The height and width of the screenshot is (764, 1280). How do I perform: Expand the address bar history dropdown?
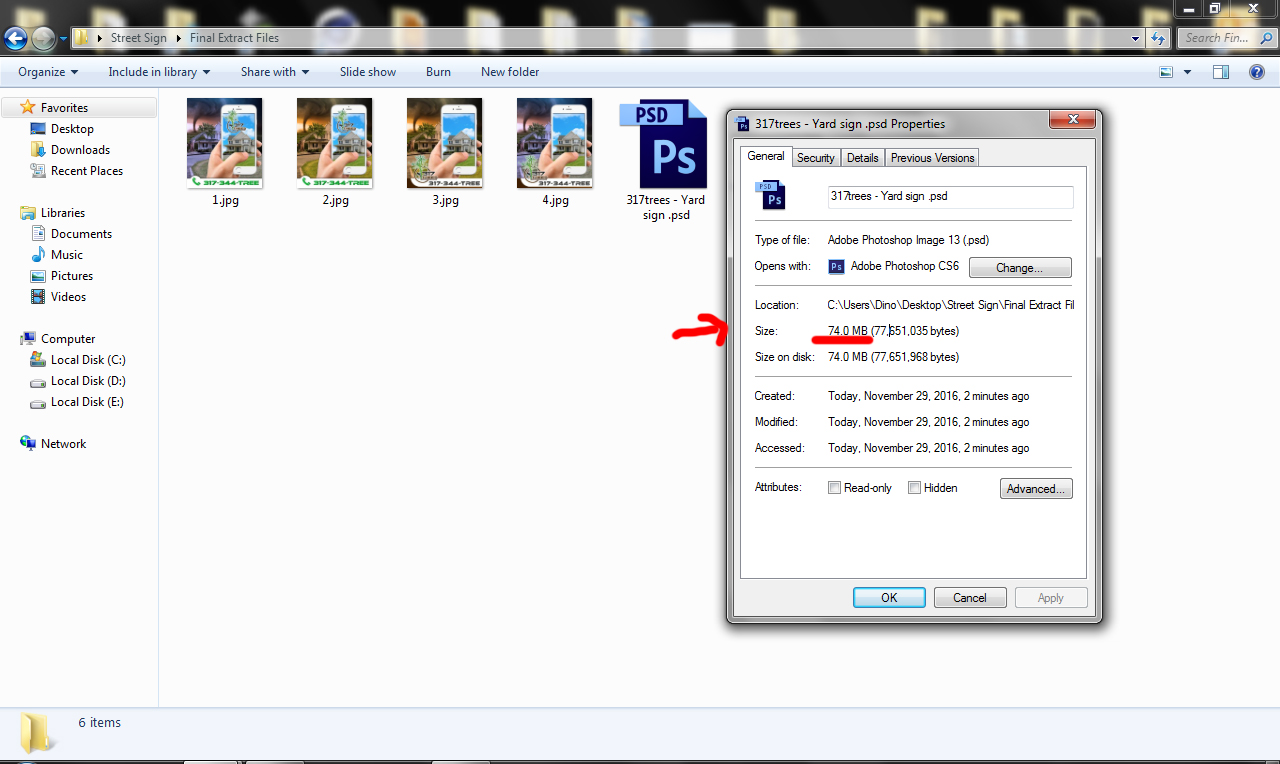coord(1135,38)
